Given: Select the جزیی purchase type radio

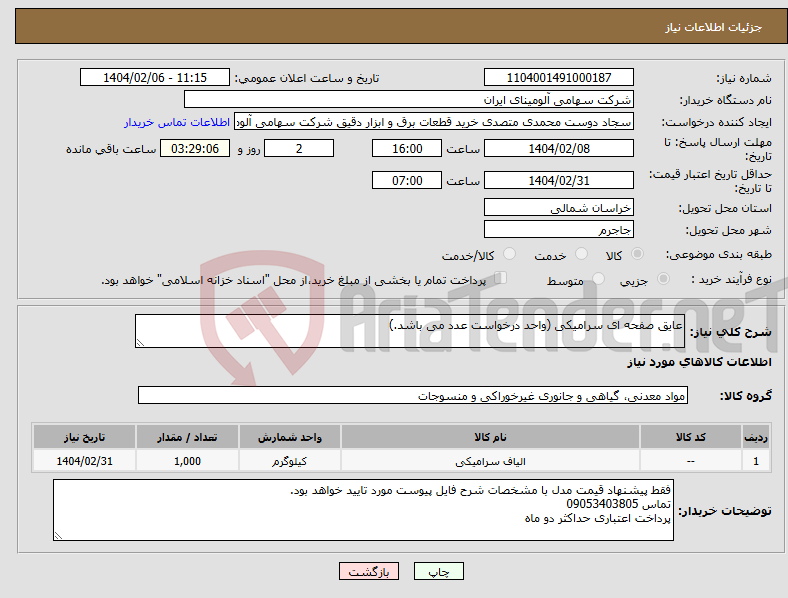Looking at the screenshot, I should click(x=663, y=279).
